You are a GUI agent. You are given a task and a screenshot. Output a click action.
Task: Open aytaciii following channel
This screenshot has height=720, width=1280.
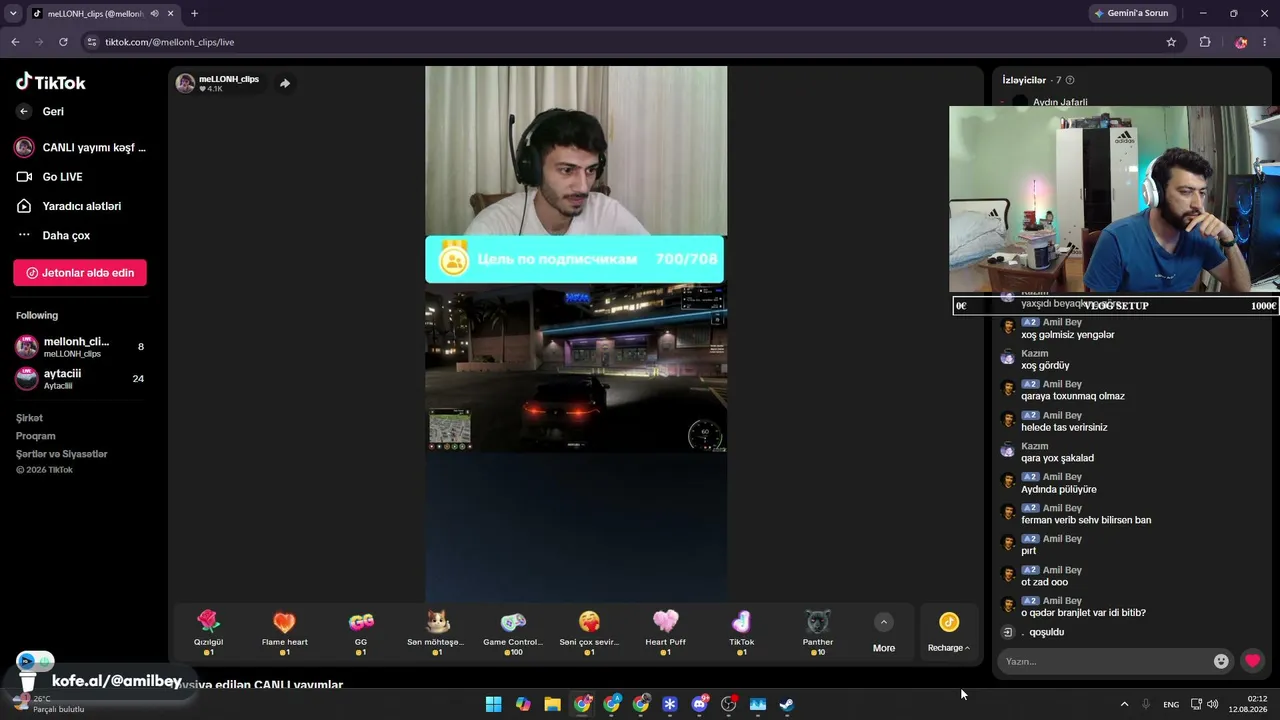pos(80,378)
